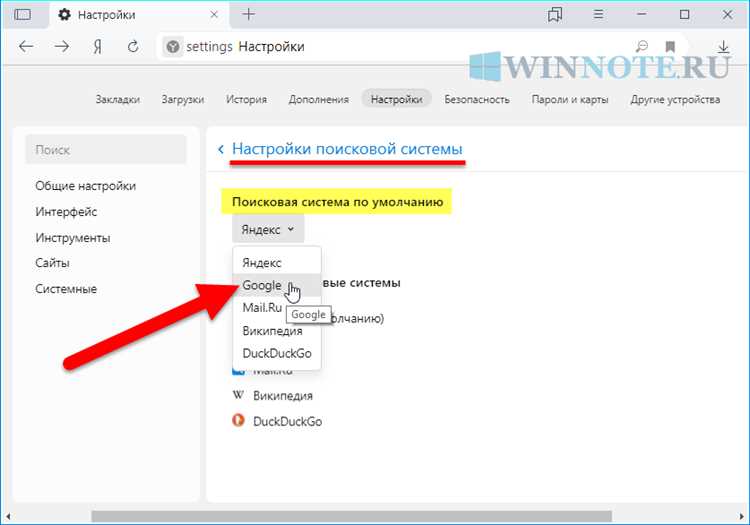Choose DuckDuckGo from the dropdown list
This screenshot has height=525, width=750.
pos(277,353)
